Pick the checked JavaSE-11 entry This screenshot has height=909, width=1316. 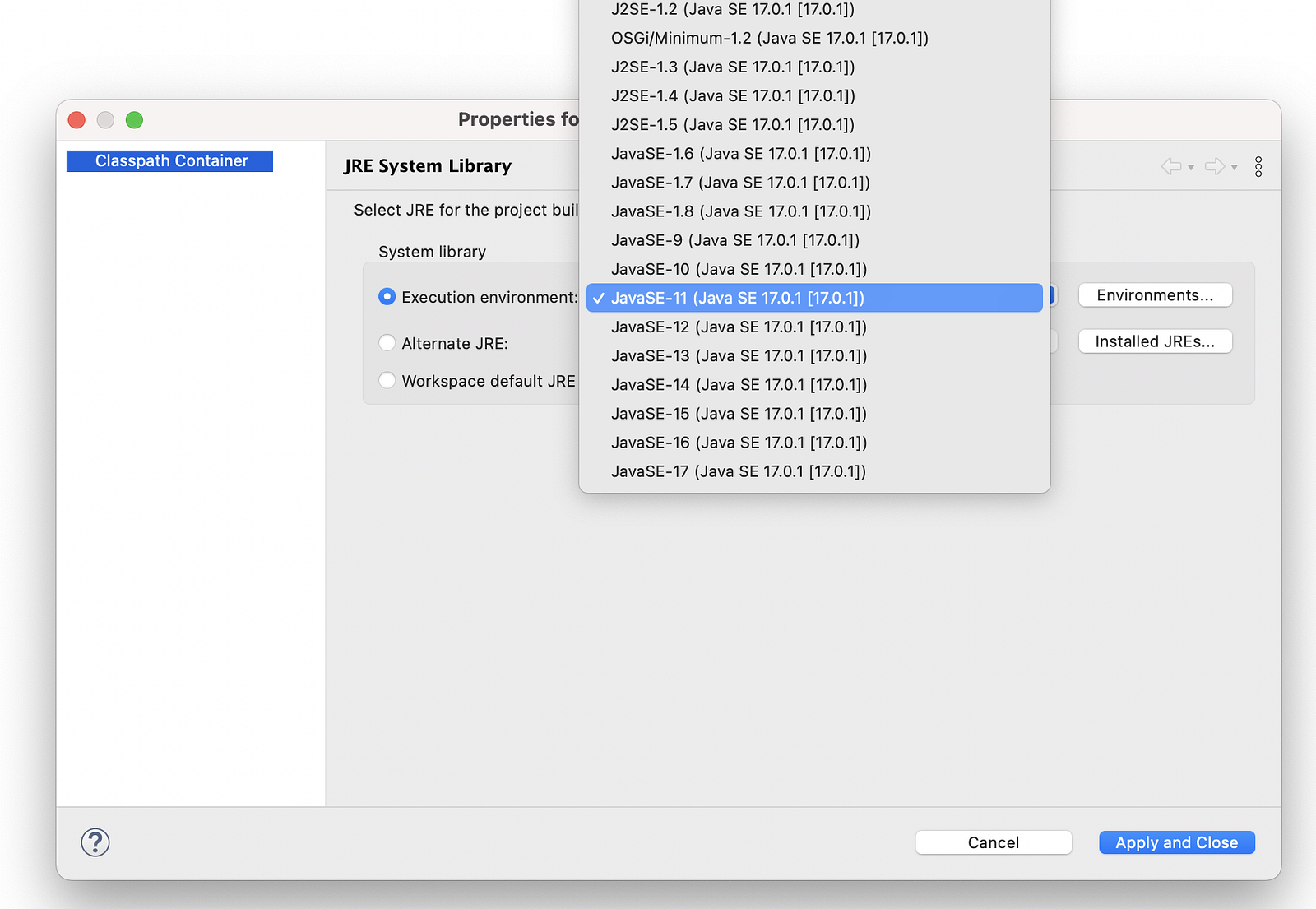coord(814,298)
